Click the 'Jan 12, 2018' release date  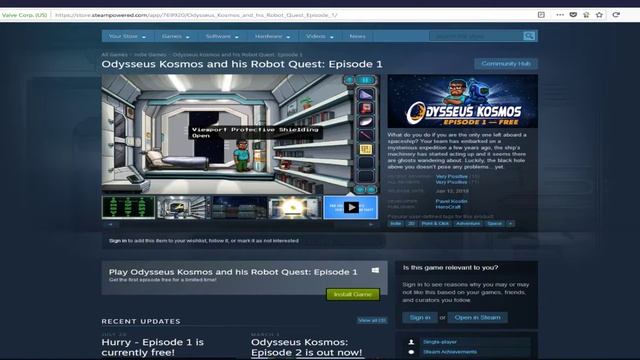click(452, 191)
